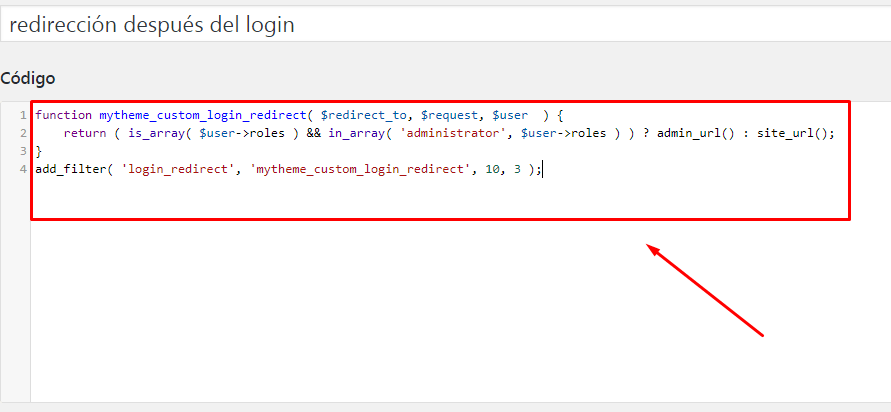Image resolution: width=891 pixels, height=412 pixels.
Task: Click 'in_array(' on line 2
Action: (360, 134)
